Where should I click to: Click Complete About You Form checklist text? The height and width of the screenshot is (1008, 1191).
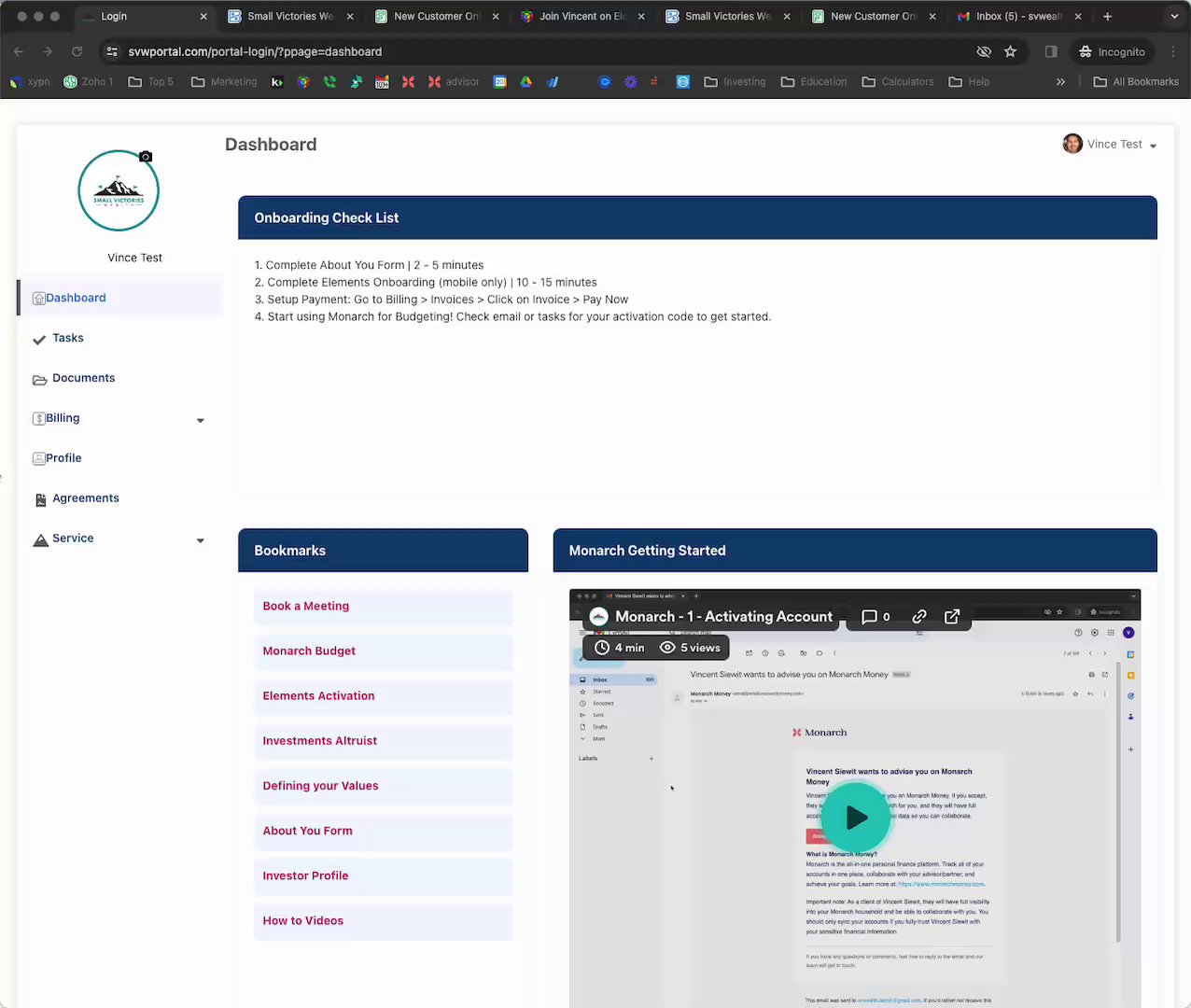coord(369,265)
